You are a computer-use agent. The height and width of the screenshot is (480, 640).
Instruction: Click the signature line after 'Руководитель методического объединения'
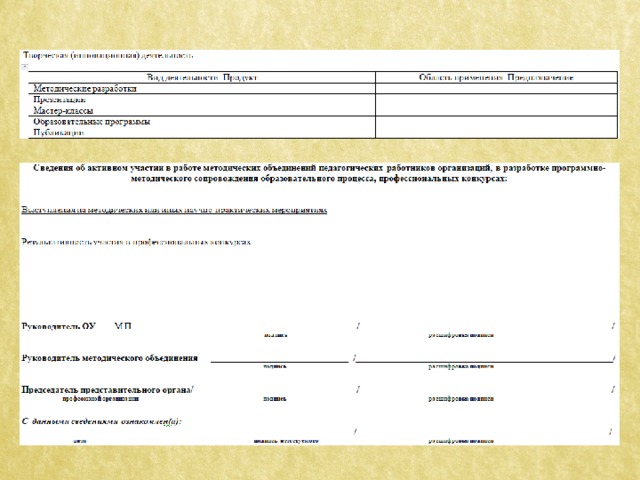click(x=280, y=360)
